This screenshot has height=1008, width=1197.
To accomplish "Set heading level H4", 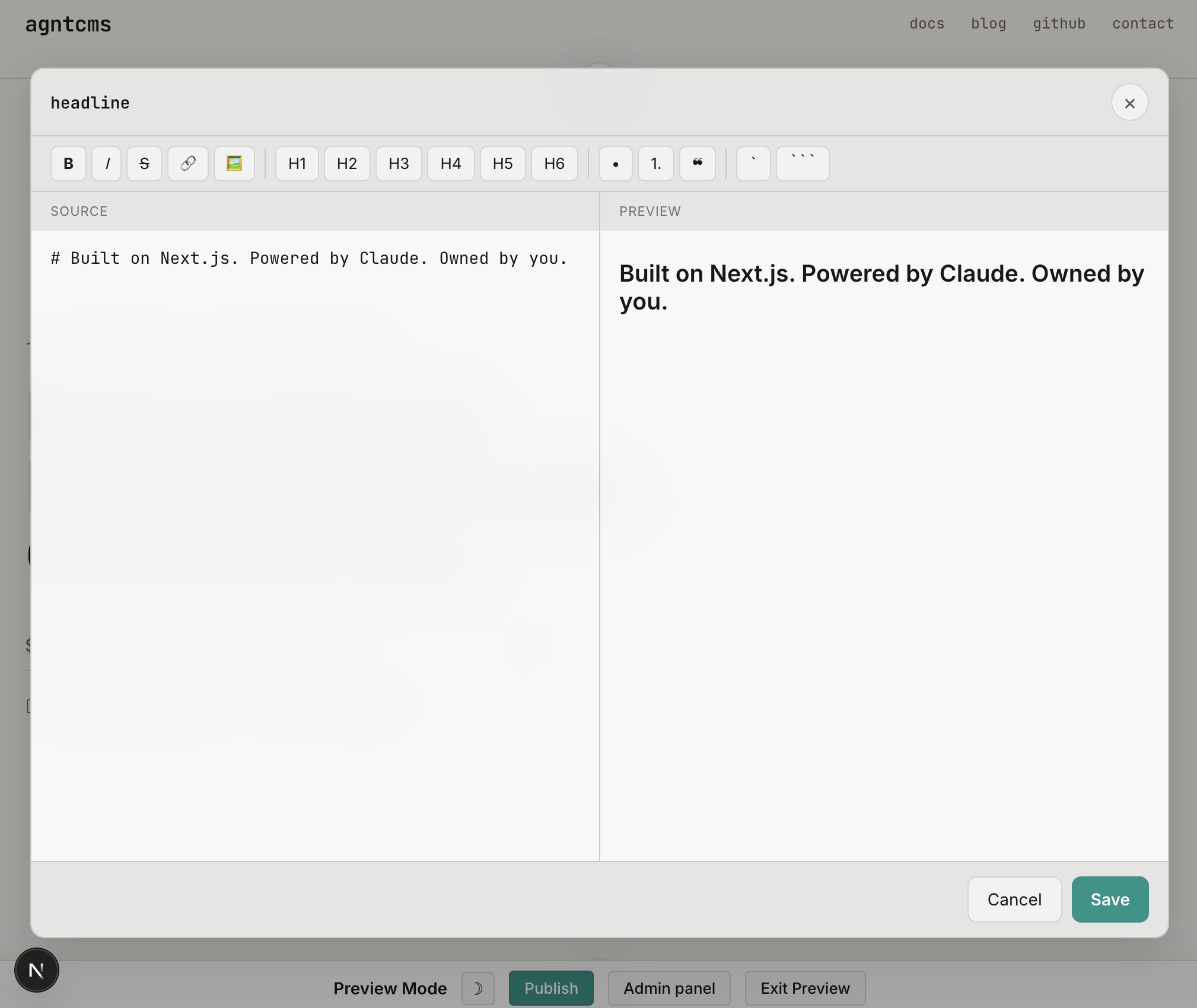I will [451, 164].
